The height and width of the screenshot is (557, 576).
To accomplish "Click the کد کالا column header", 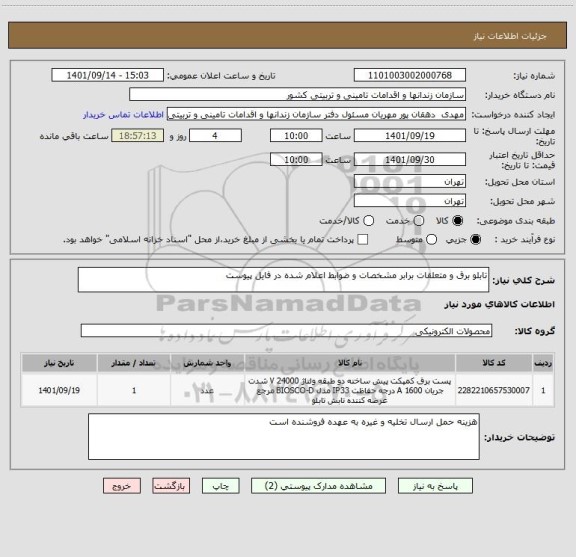I will pos(494,363).
